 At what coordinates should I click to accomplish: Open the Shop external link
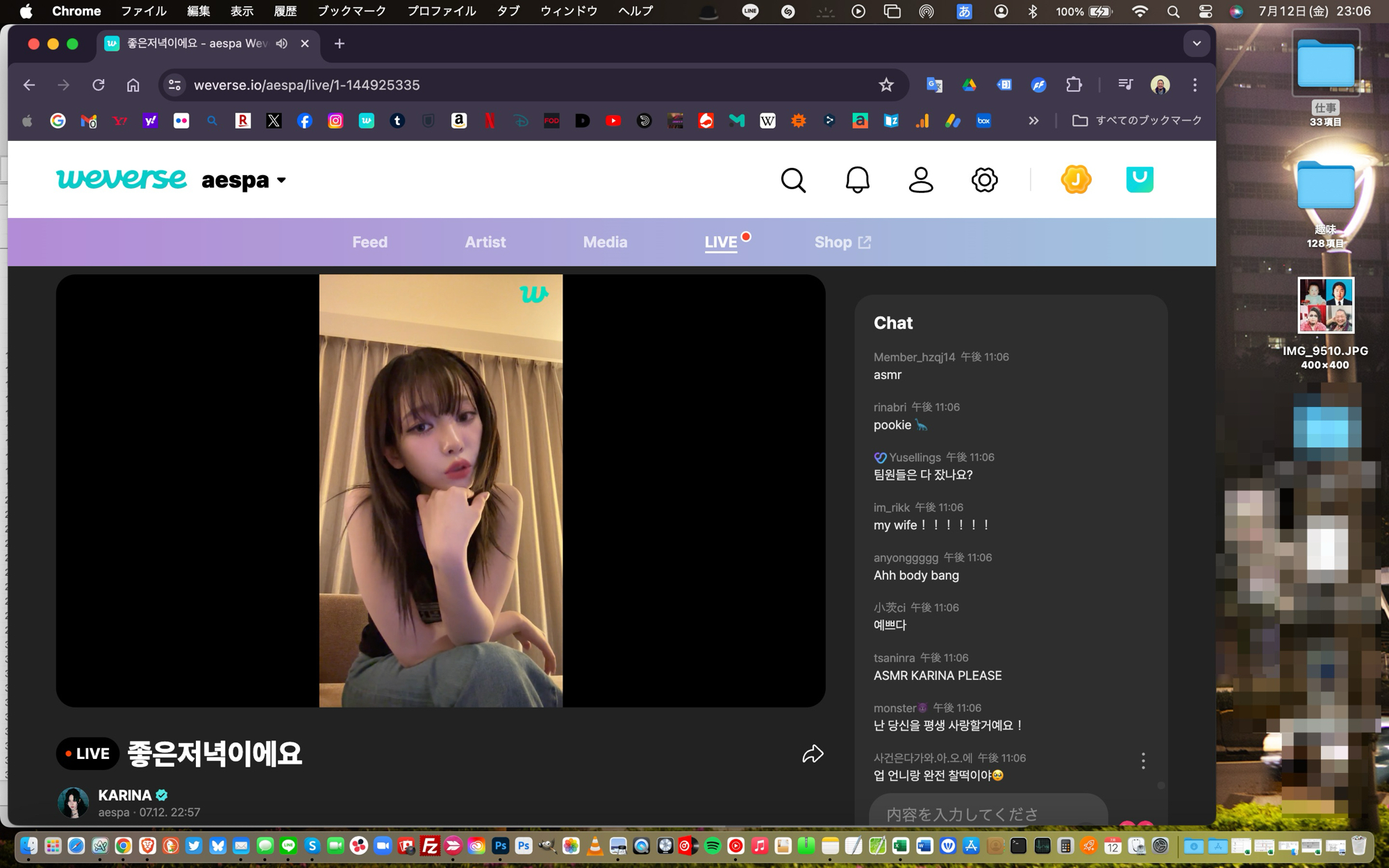[x=842, y=242]
